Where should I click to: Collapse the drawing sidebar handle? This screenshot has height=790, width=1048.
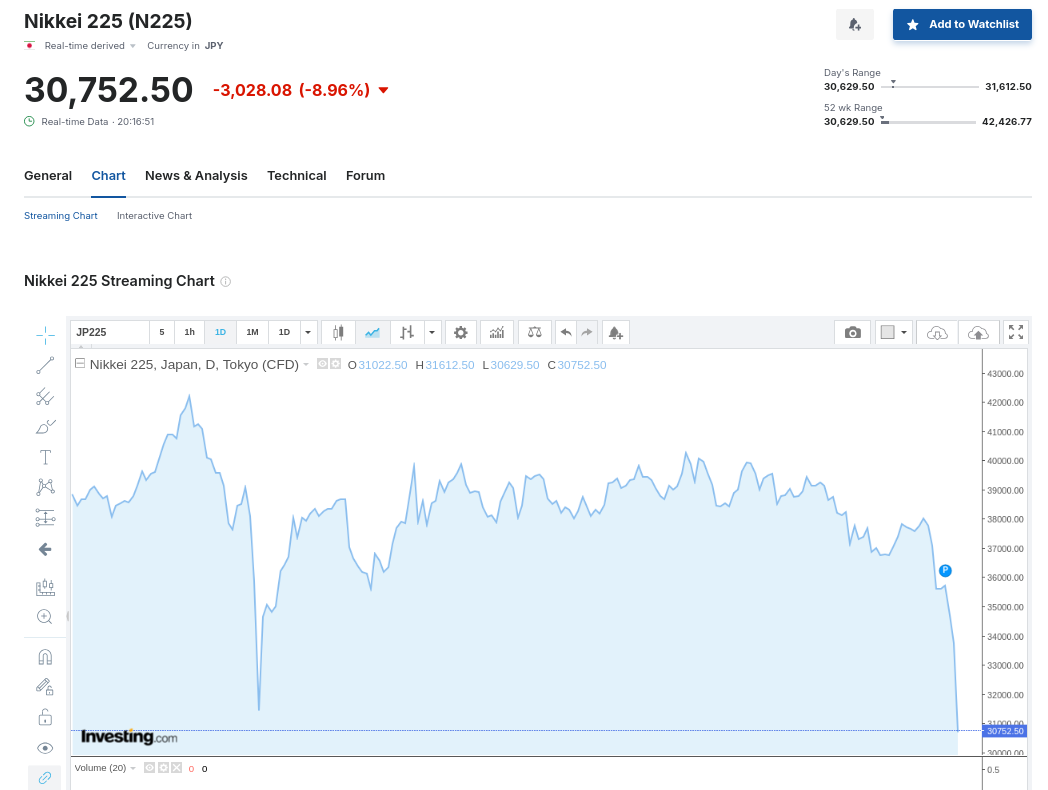[68, 616]
